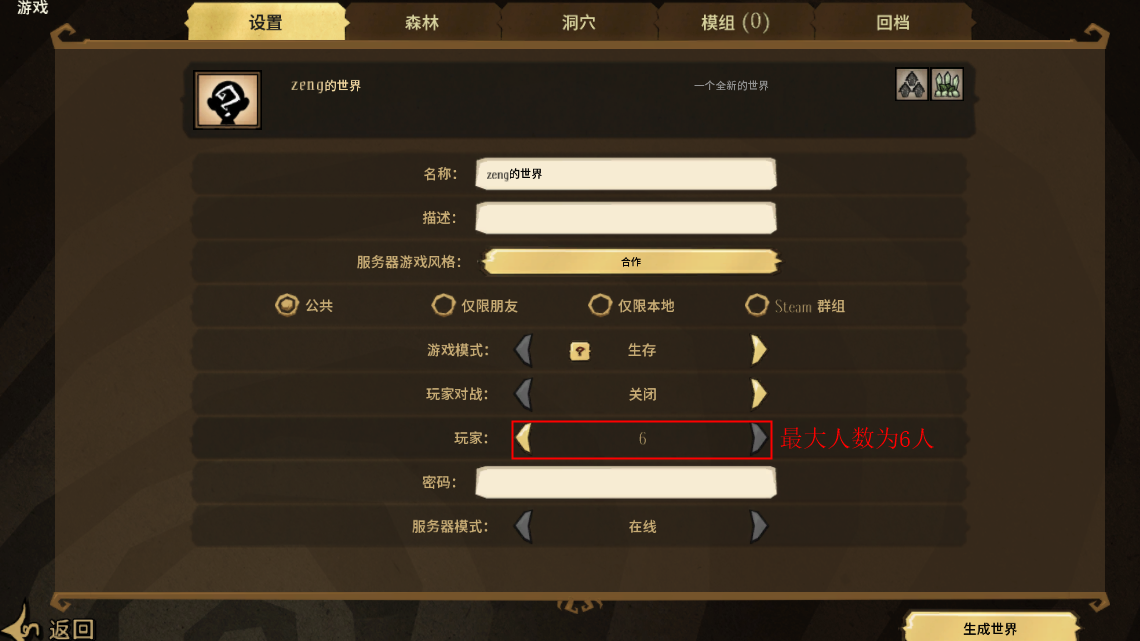The image size is (1140, 641).
Task: Click the 密码 password input field
Action: coord(626,483)
